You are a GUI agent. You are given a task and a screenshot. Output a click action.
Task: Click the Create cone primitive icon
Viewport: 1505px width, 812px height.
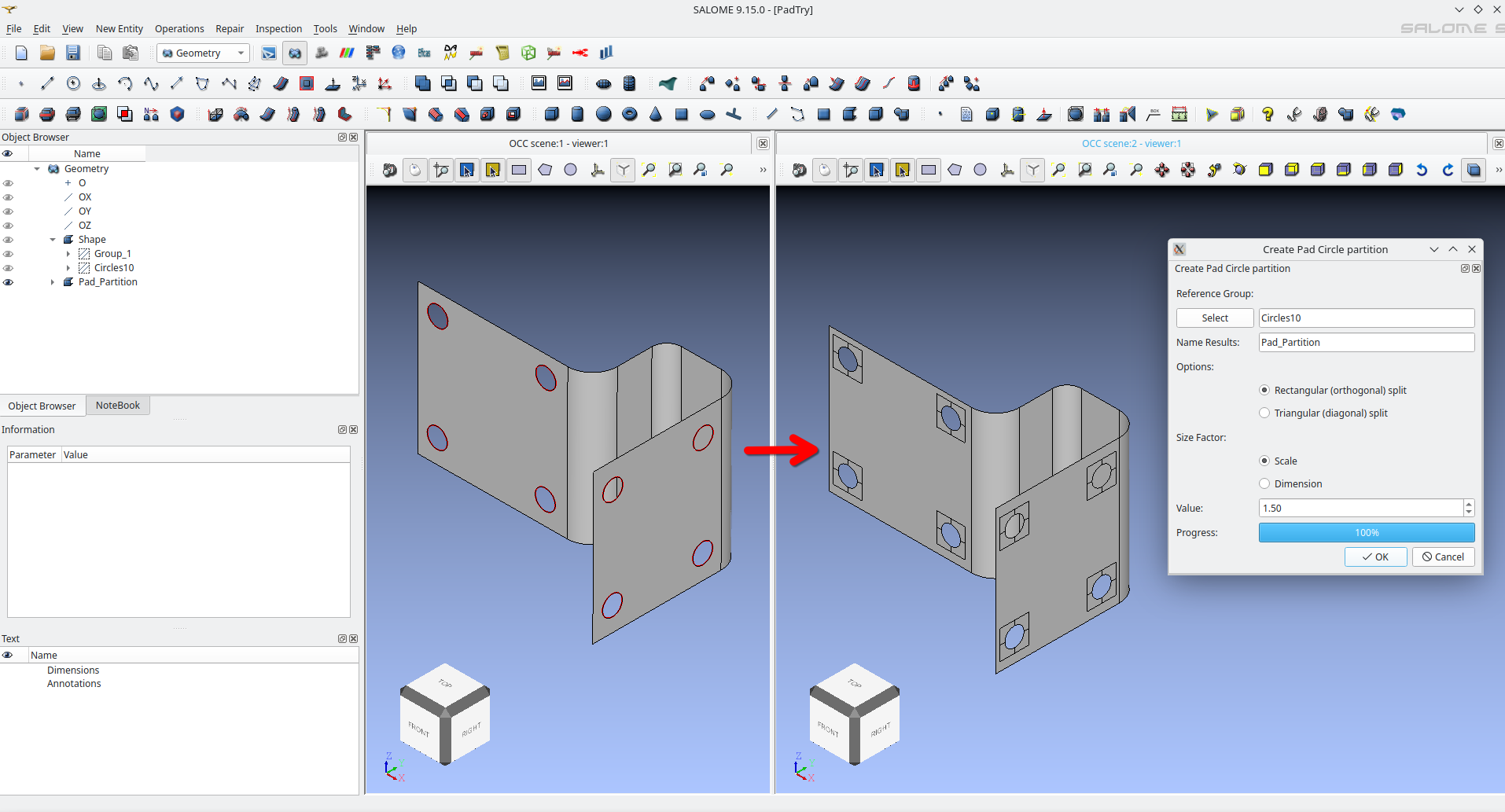click(655, 114)
